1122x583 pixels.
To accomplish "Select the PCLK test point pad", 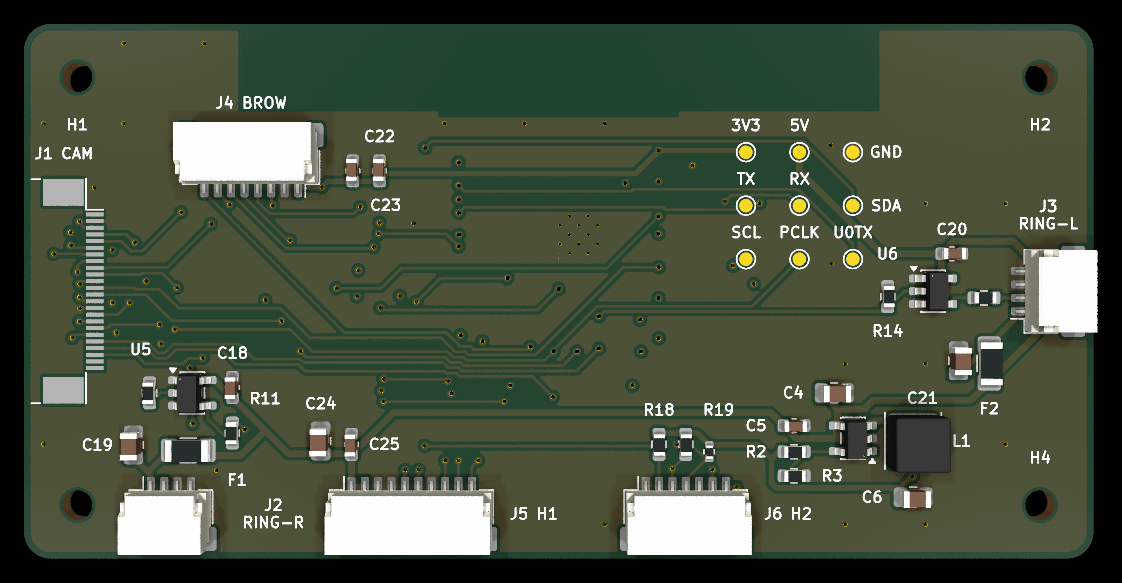I will pyautogui.click(x=799, y=259).
